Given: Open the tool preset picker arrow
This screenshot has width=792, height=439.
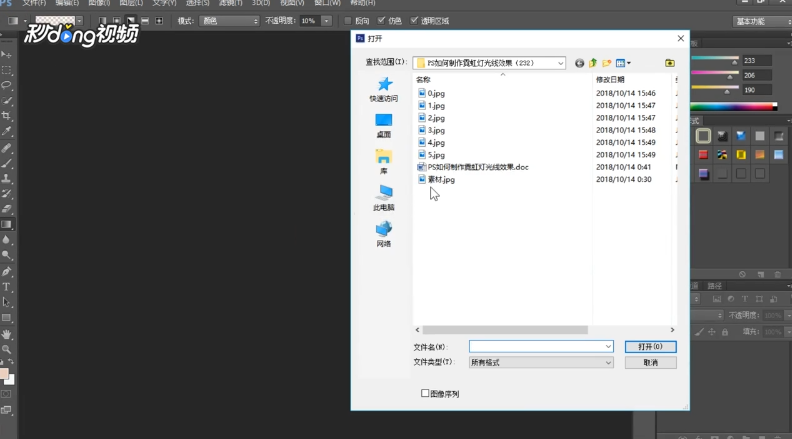Looking at the screenshot, I should (25, 21).
